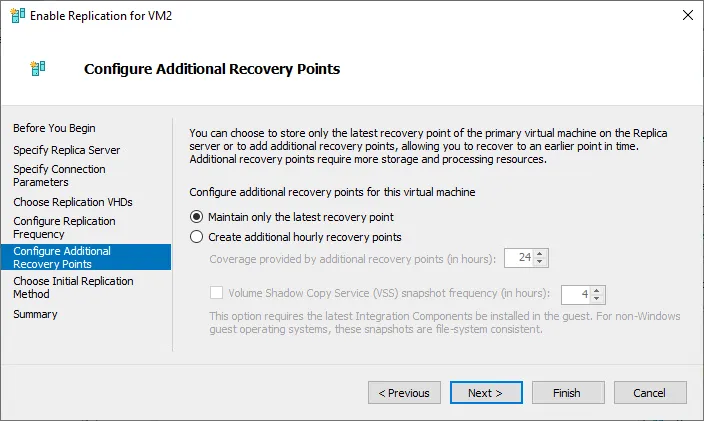Close the Enable Replication dialog
704x421 pixels.
coord(687,15)
